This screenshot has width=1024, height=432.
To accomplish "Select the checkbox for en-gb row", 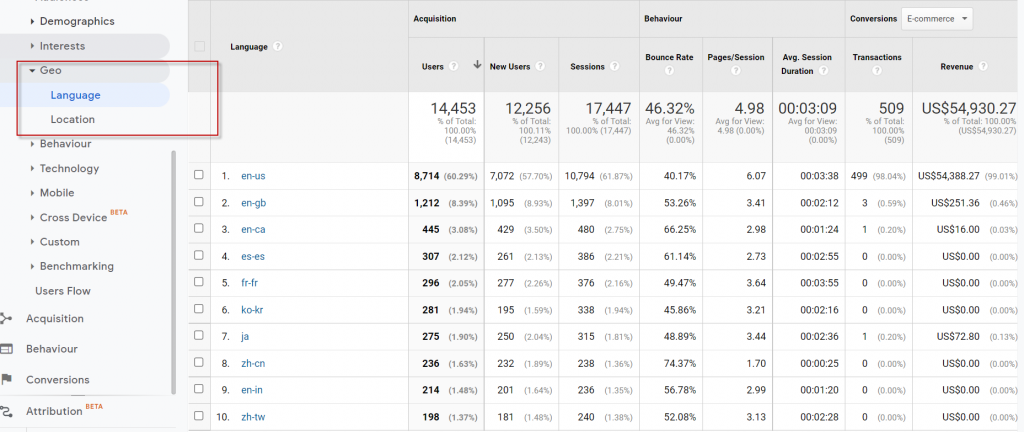I will 199,202.
